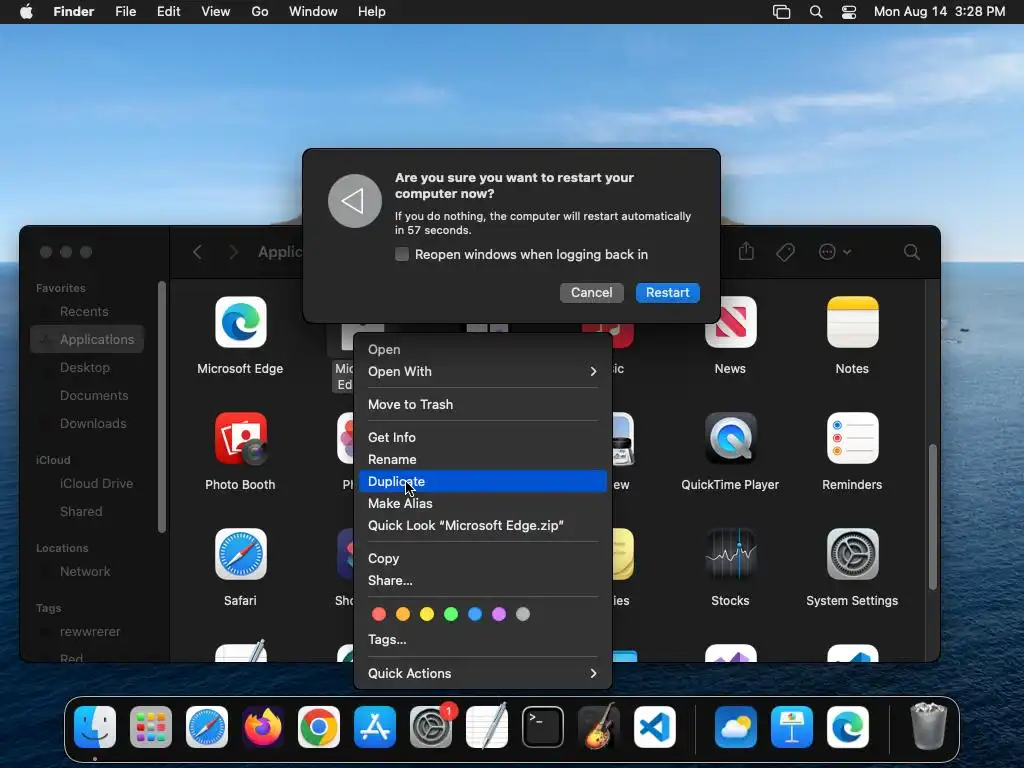Choose Duplicate from context menu
1024x768 pixels.
click(x=483, y=481)
